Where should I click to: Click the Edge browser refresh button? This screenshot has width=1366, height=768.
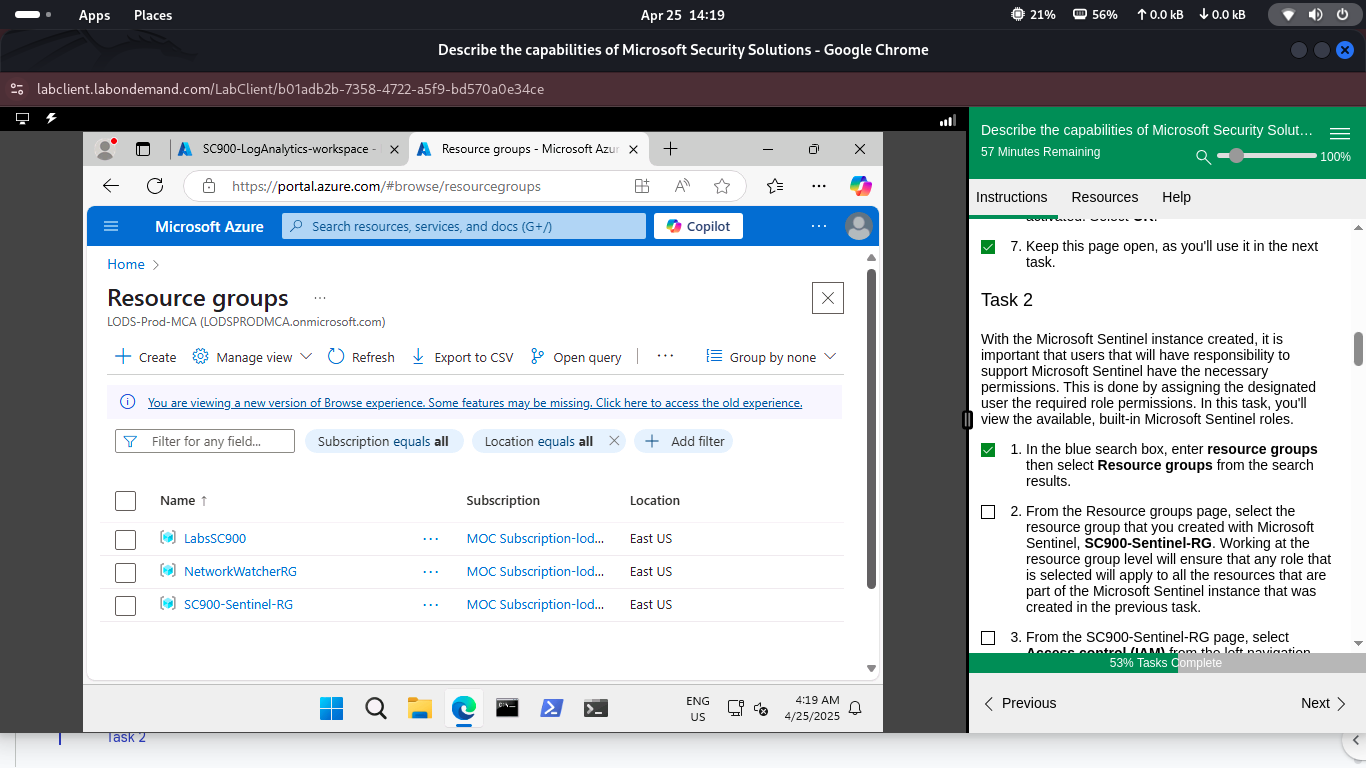pyautogui.click(x=155, y=186)
